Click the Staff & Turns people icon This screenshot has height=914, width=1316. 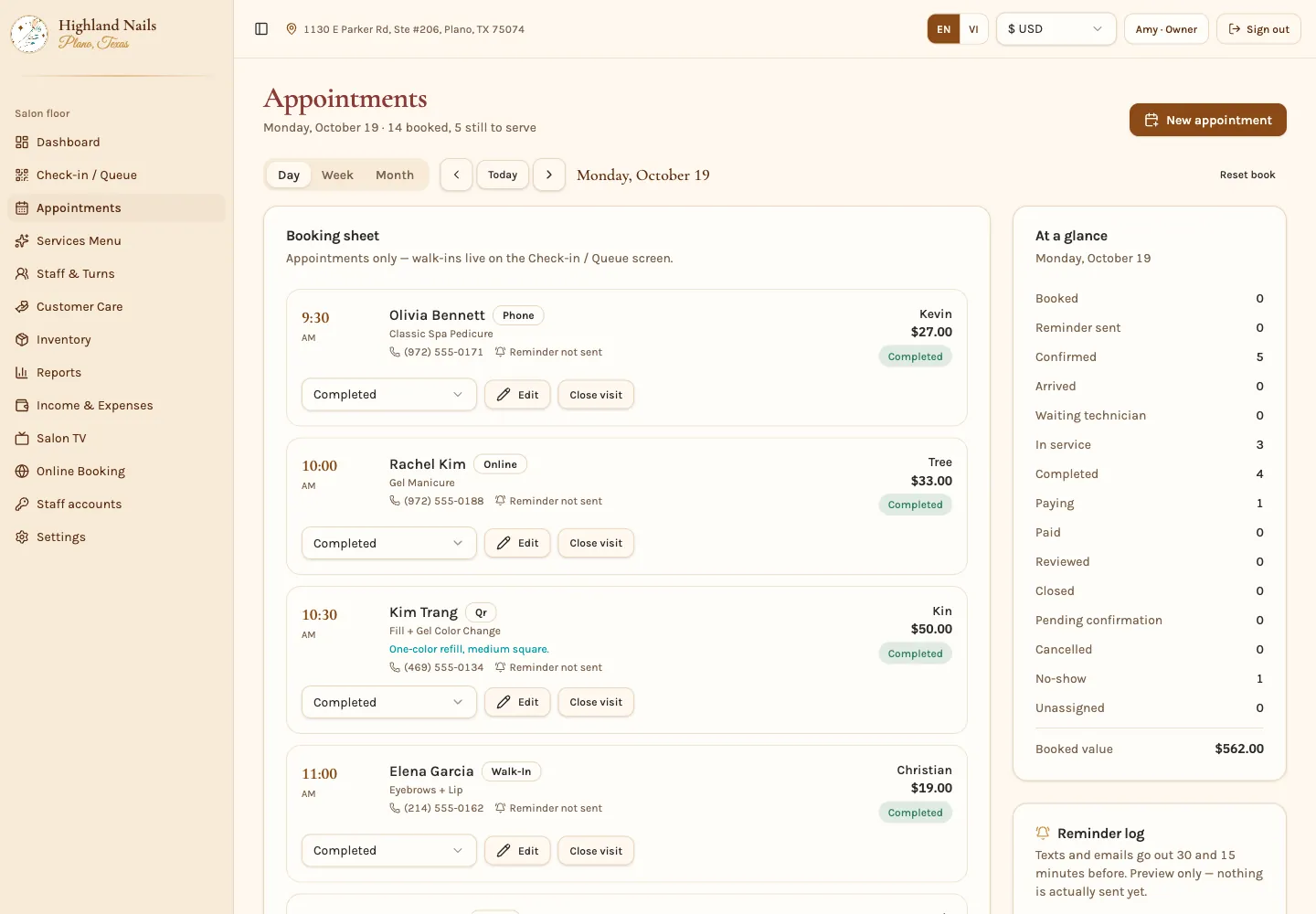(x=22, y=274)
